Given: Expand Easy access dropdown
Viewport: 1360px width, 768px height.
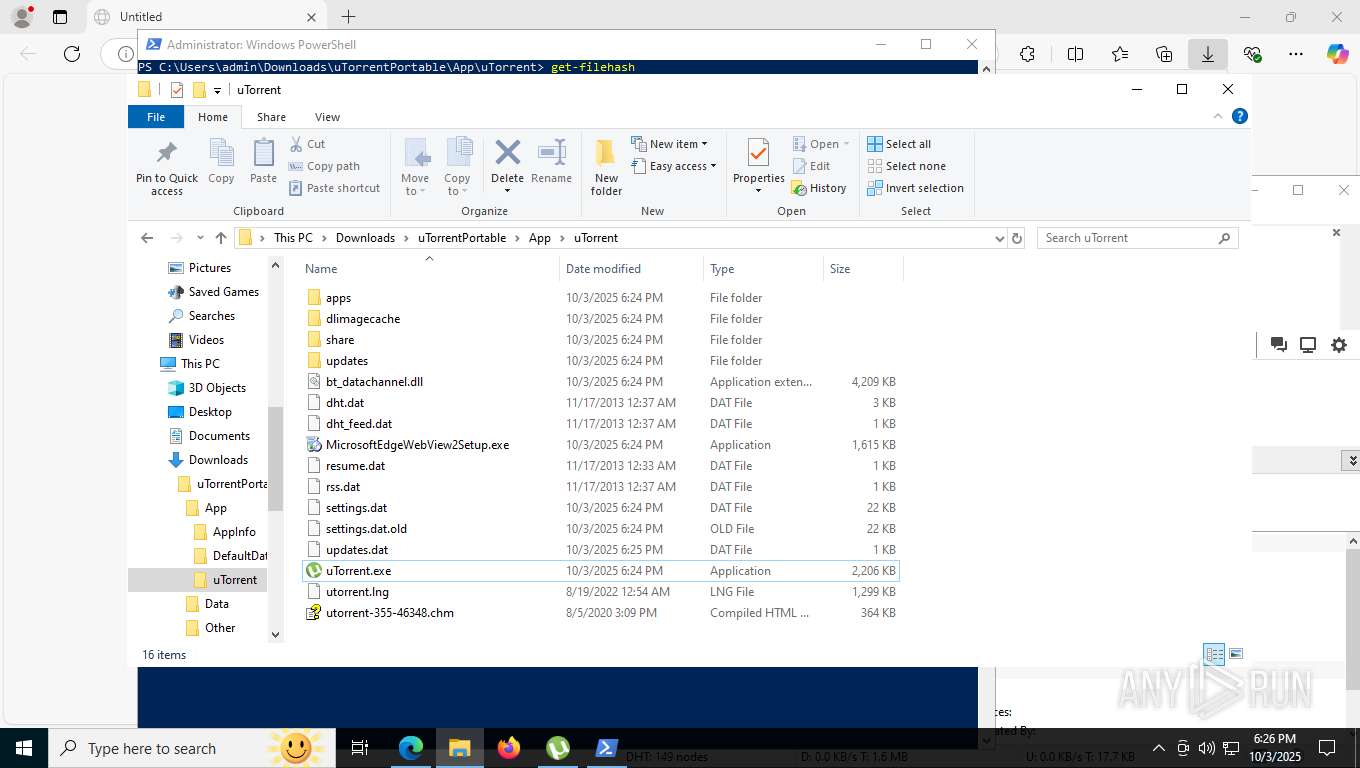Looking at the screenshot, I should click(674, 166).
